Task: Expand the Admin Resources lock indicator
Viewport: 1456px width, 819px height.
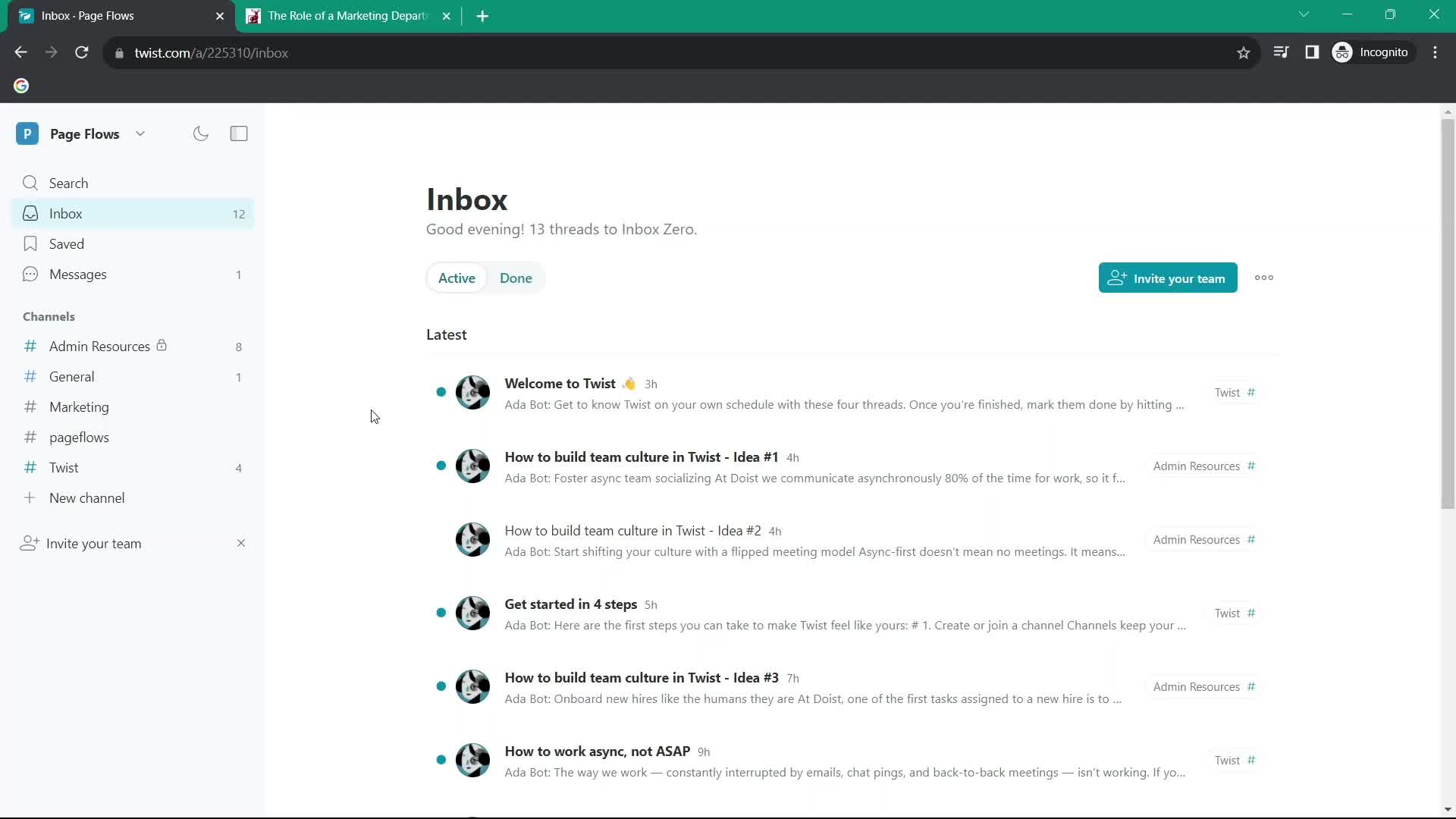Action: [162, 344]
